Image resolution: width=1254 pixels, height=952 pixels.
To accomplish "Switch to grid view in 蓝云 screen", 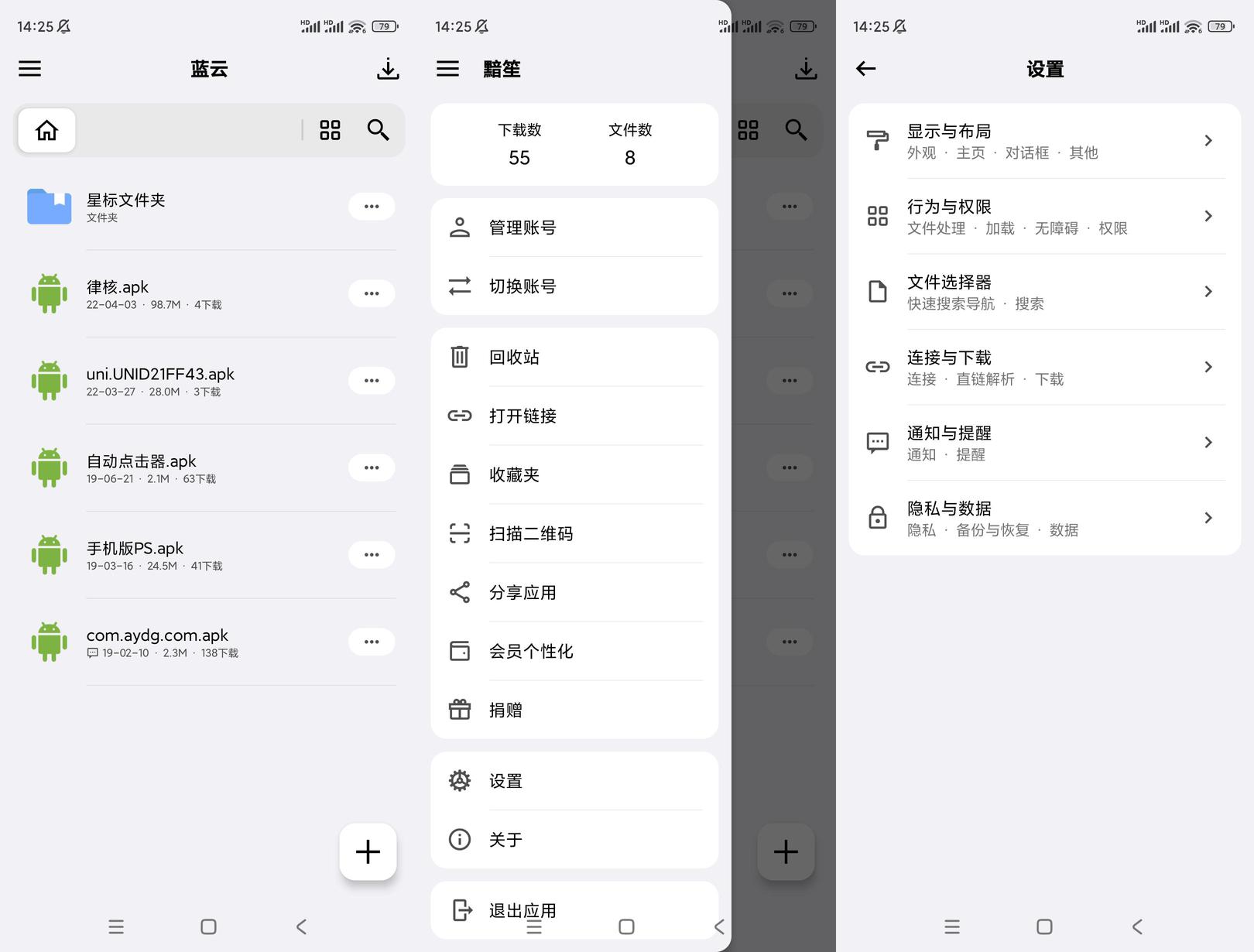I will tap(330, 130).
